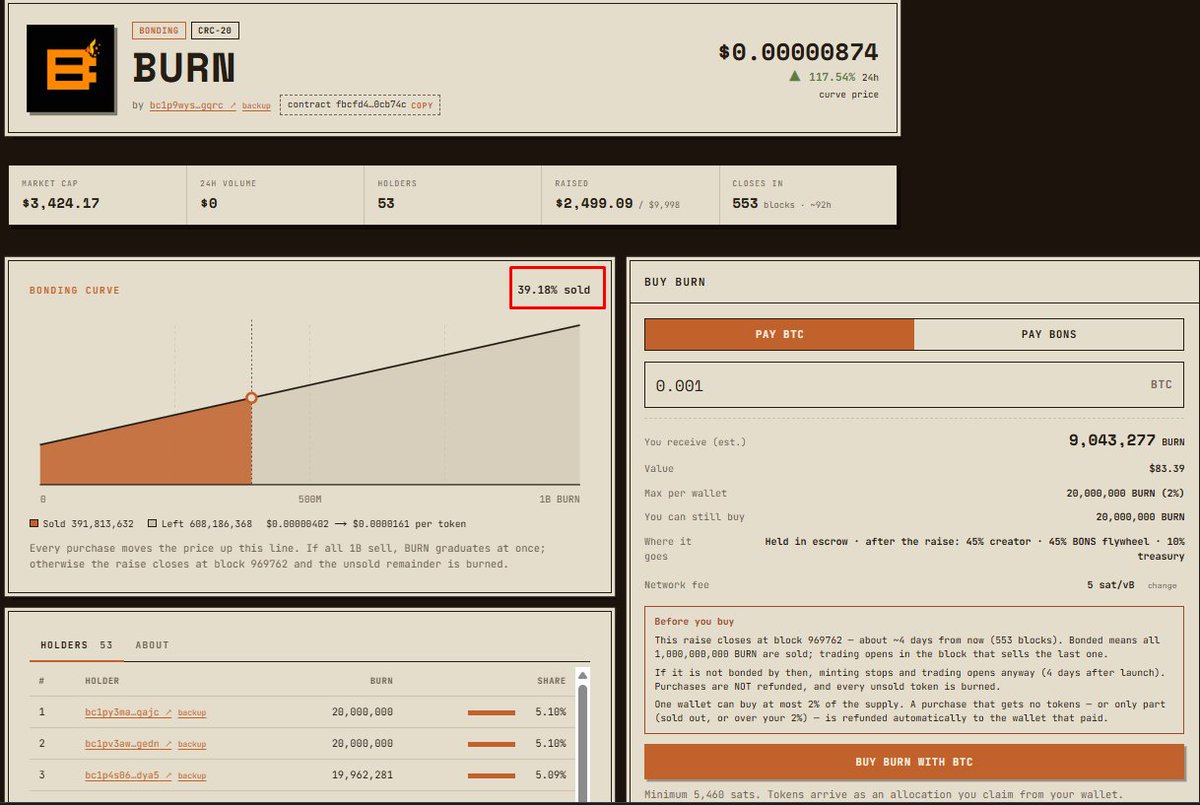Click 19,962,281 BURN amount in holders table
Image resolution: width=1200 pixels, height=805 pixels.
pos(361,775)
